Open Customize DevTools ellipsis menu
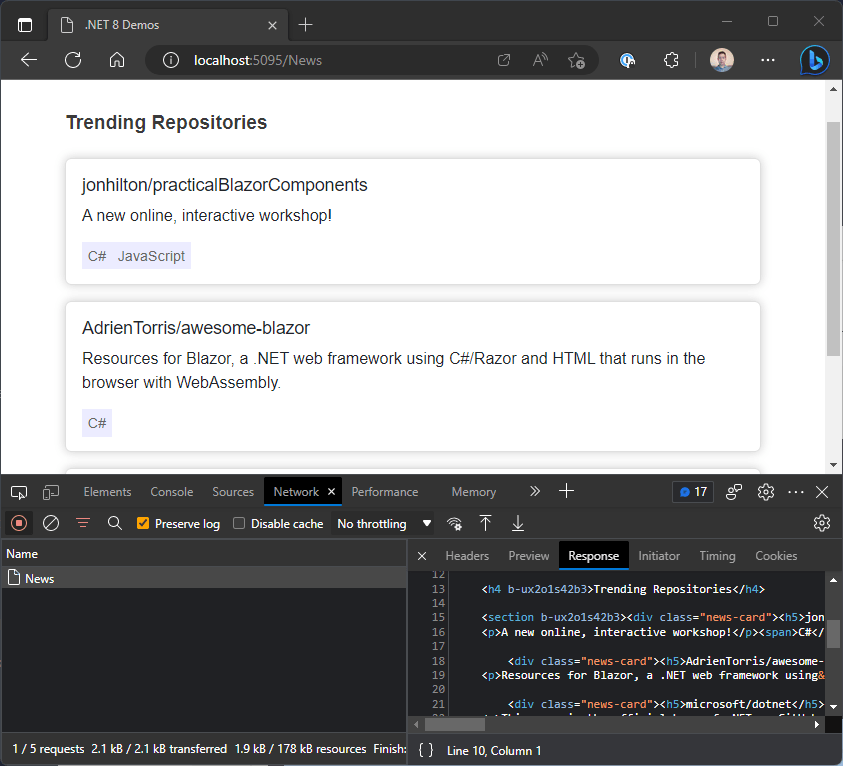This screenshot has height=766, width=843. (x=795, y=492)
